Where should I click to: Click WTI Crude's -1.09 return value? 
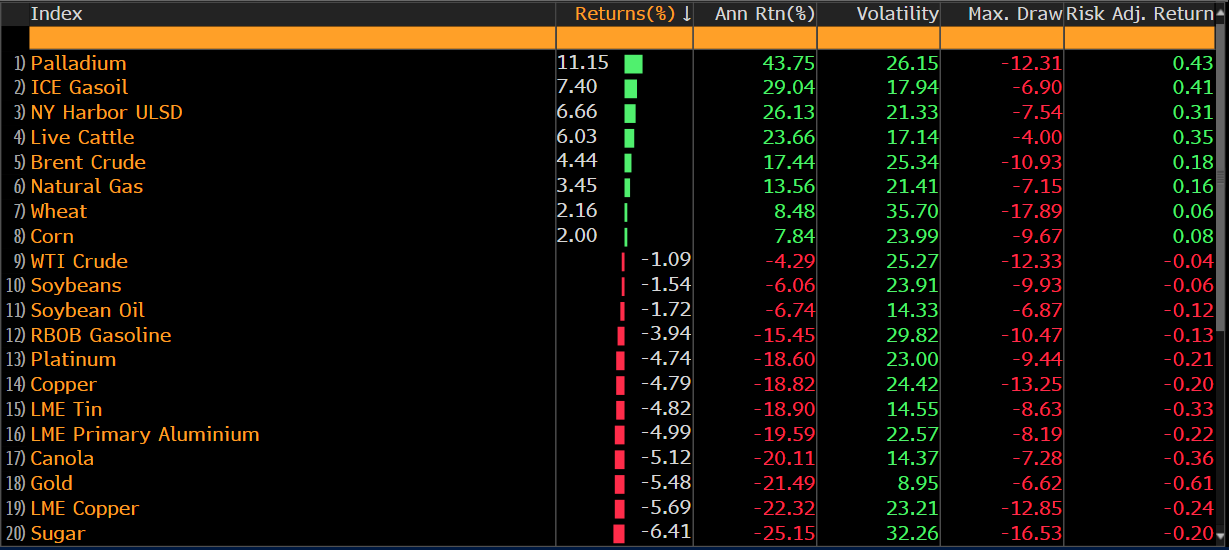point(666,260)
